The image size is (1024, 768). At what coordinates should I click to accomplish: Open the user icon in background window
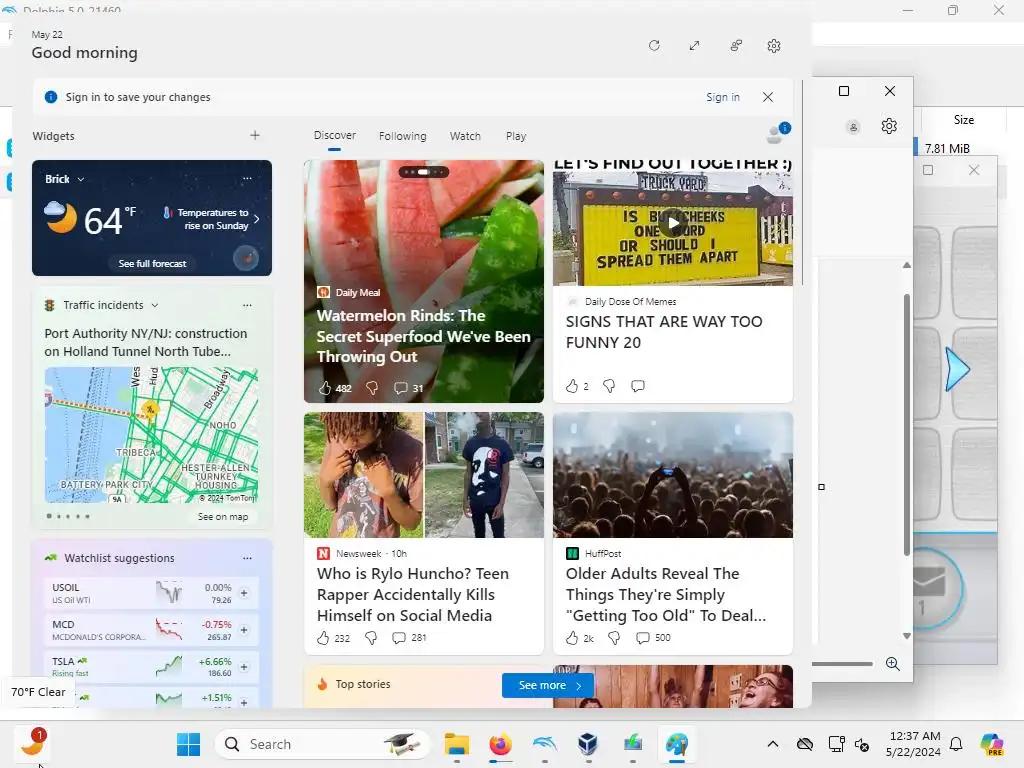point(853,127)
